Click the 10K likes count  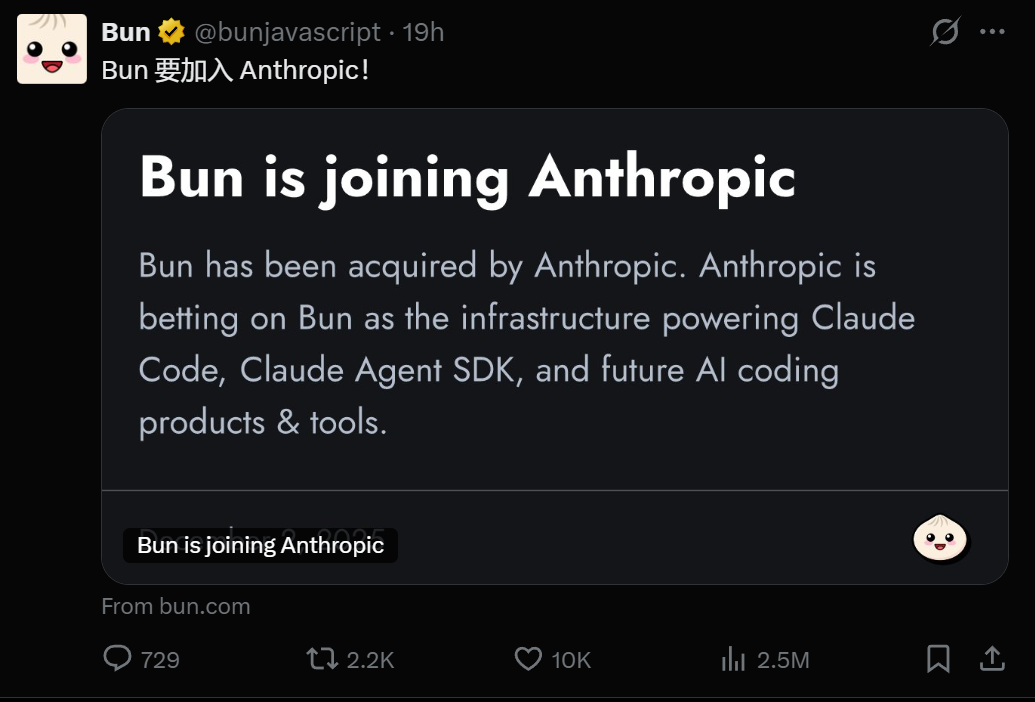(571, 660)
